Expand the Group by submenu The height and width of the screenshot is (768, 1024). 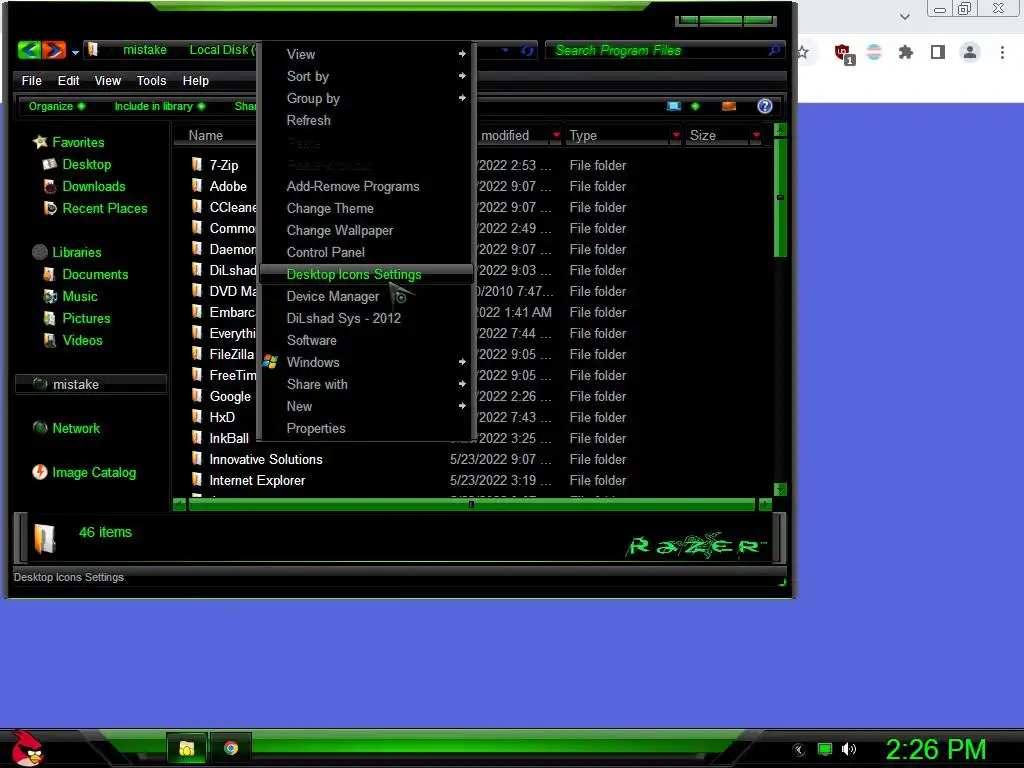(366, 98)
